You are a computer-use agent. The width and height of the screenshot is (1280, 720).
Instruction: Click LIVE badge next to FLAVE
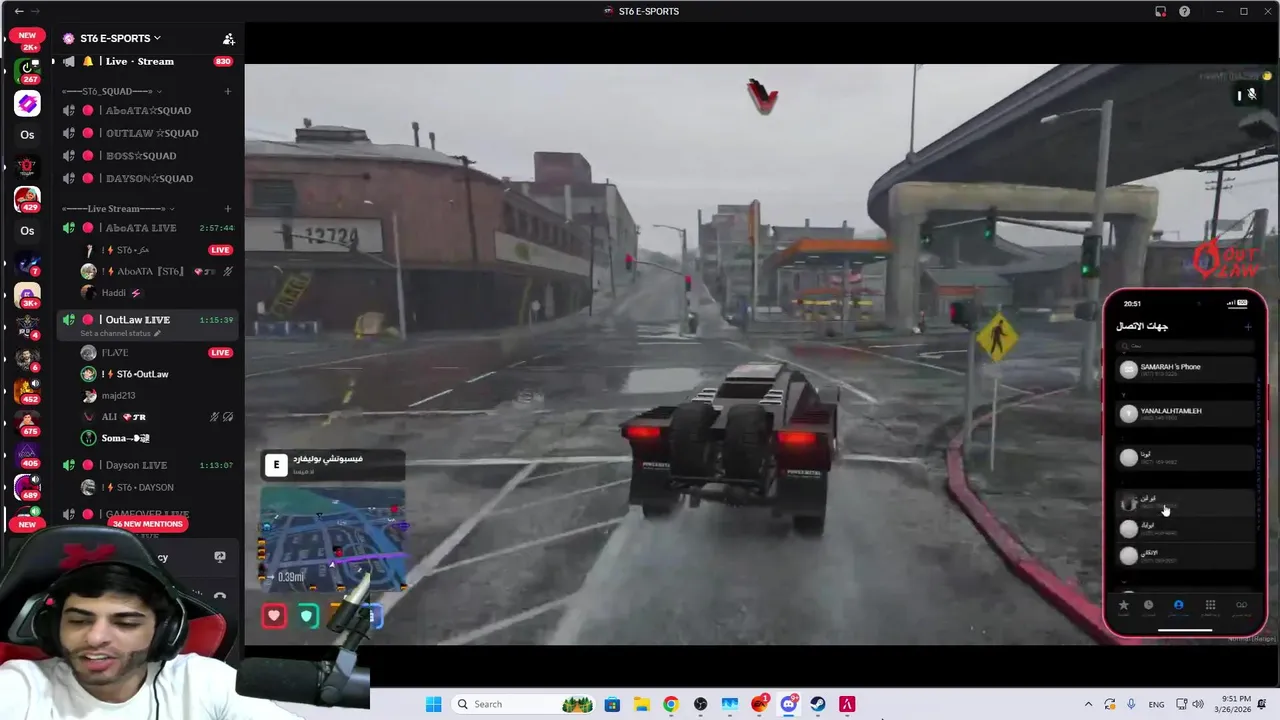coord(220,352)
